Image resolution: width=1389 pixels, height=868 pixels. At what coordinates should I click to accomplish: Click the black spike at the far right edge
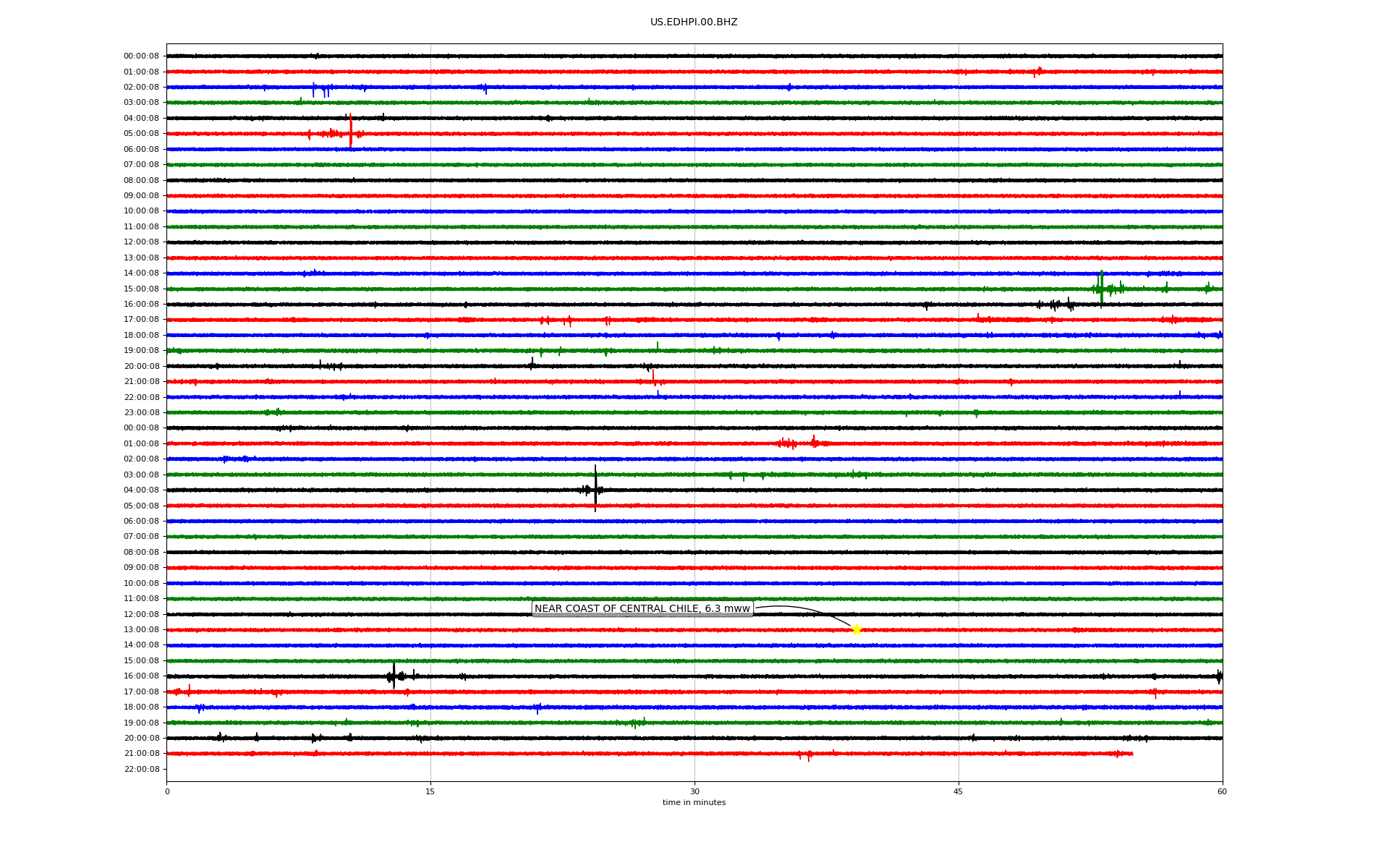(1219, 676)
